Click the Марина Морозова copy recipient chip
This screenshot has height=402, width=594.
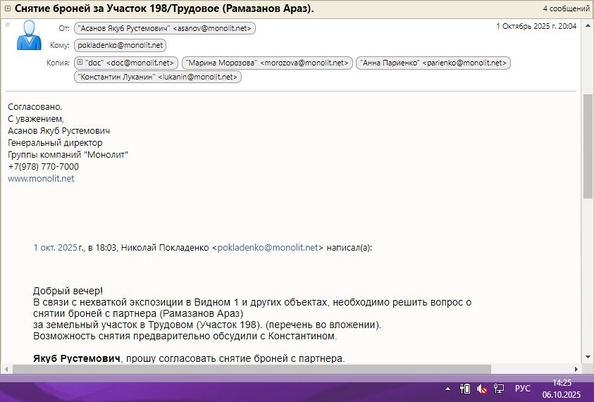point(267,63)
